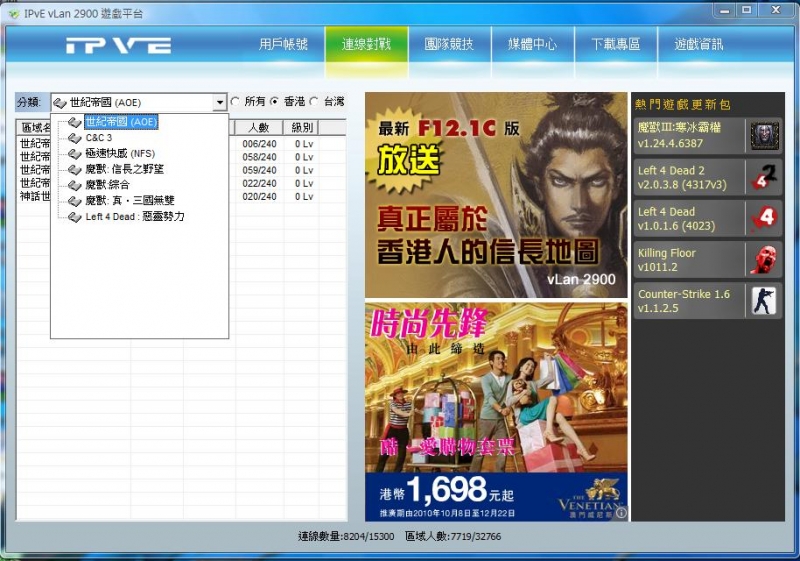Viewport: 800px width, 561px height.
Task: Open the 下載專區 tab
Action: pyautogui.click(x=616, y=44)
